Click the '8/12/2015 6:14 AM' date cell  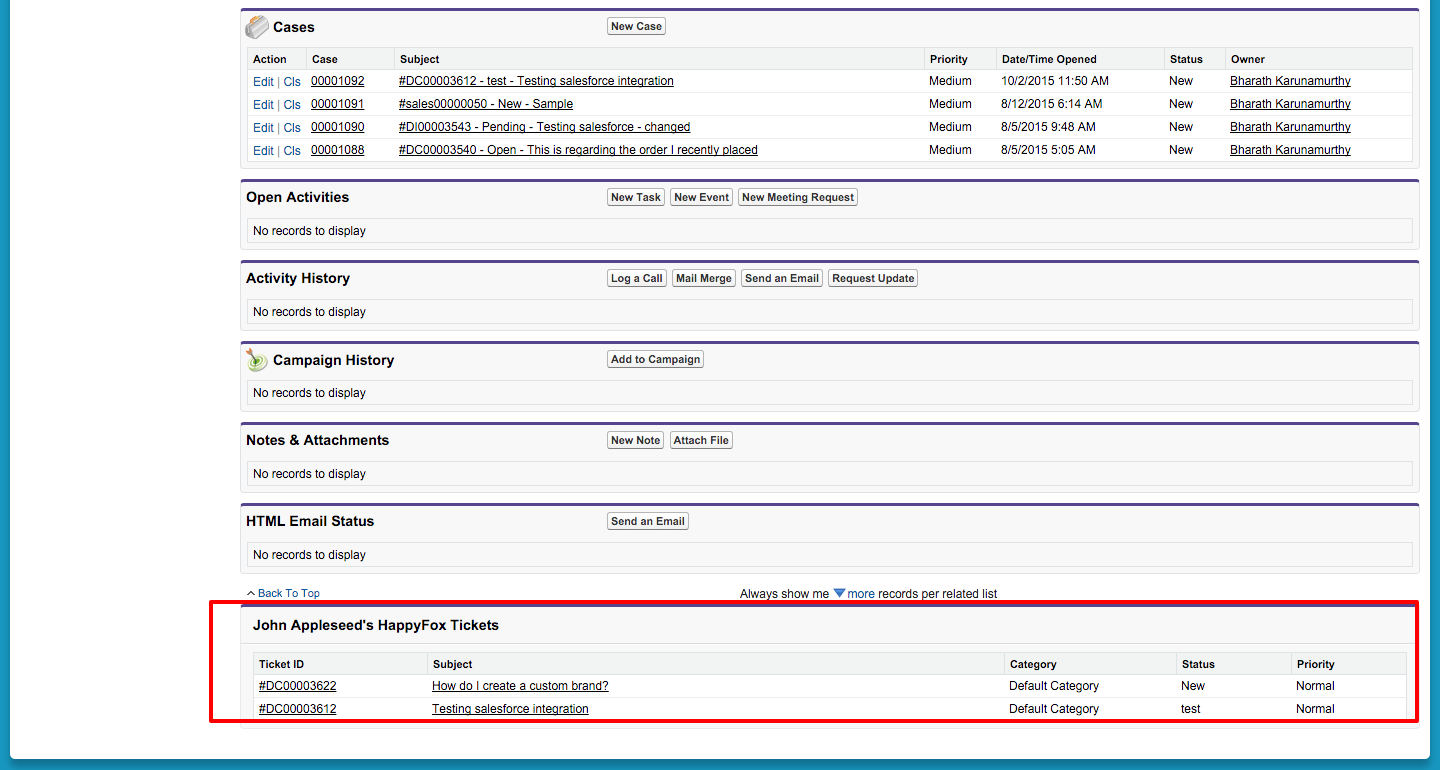(1052, 104)
